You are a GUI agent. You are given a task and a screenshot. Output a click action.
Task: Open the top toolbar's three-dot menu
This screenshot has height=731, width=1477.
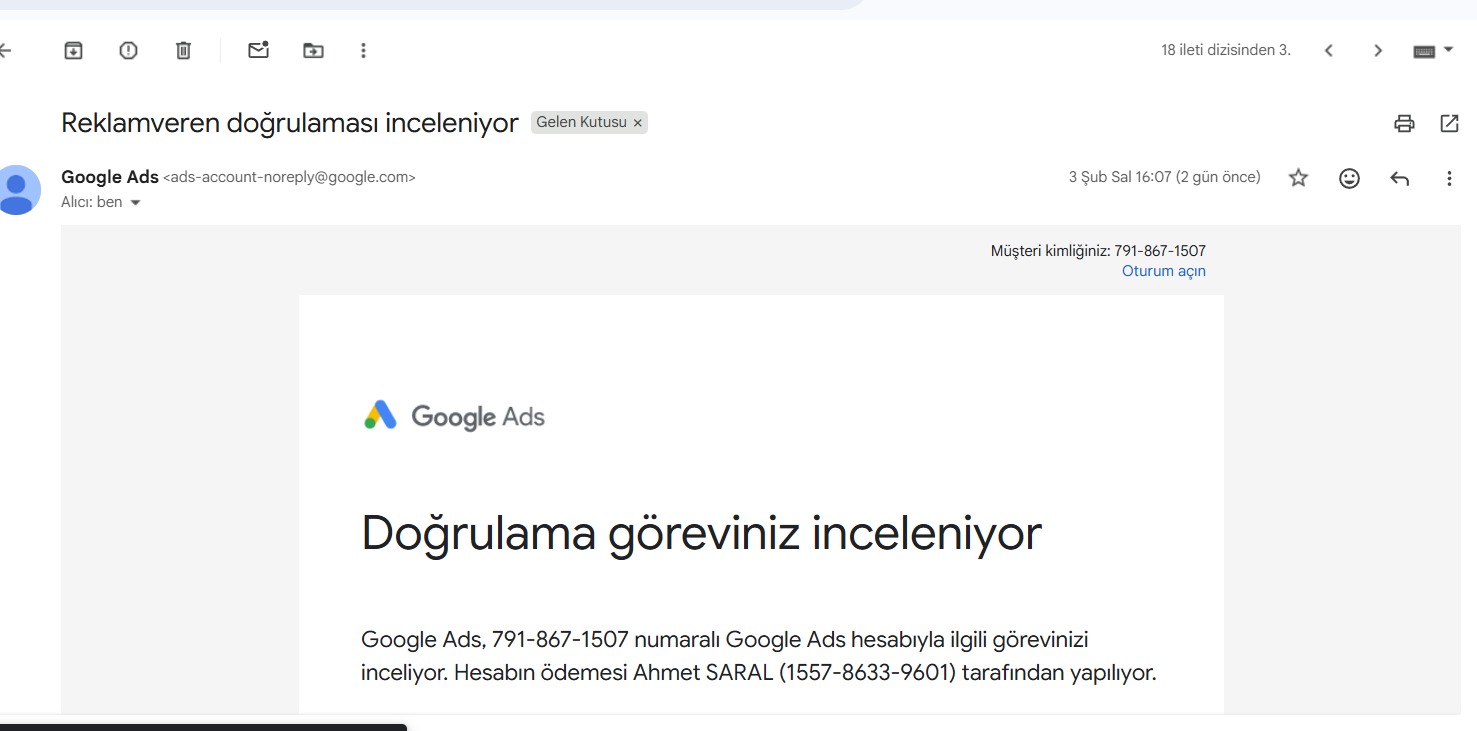363,50
